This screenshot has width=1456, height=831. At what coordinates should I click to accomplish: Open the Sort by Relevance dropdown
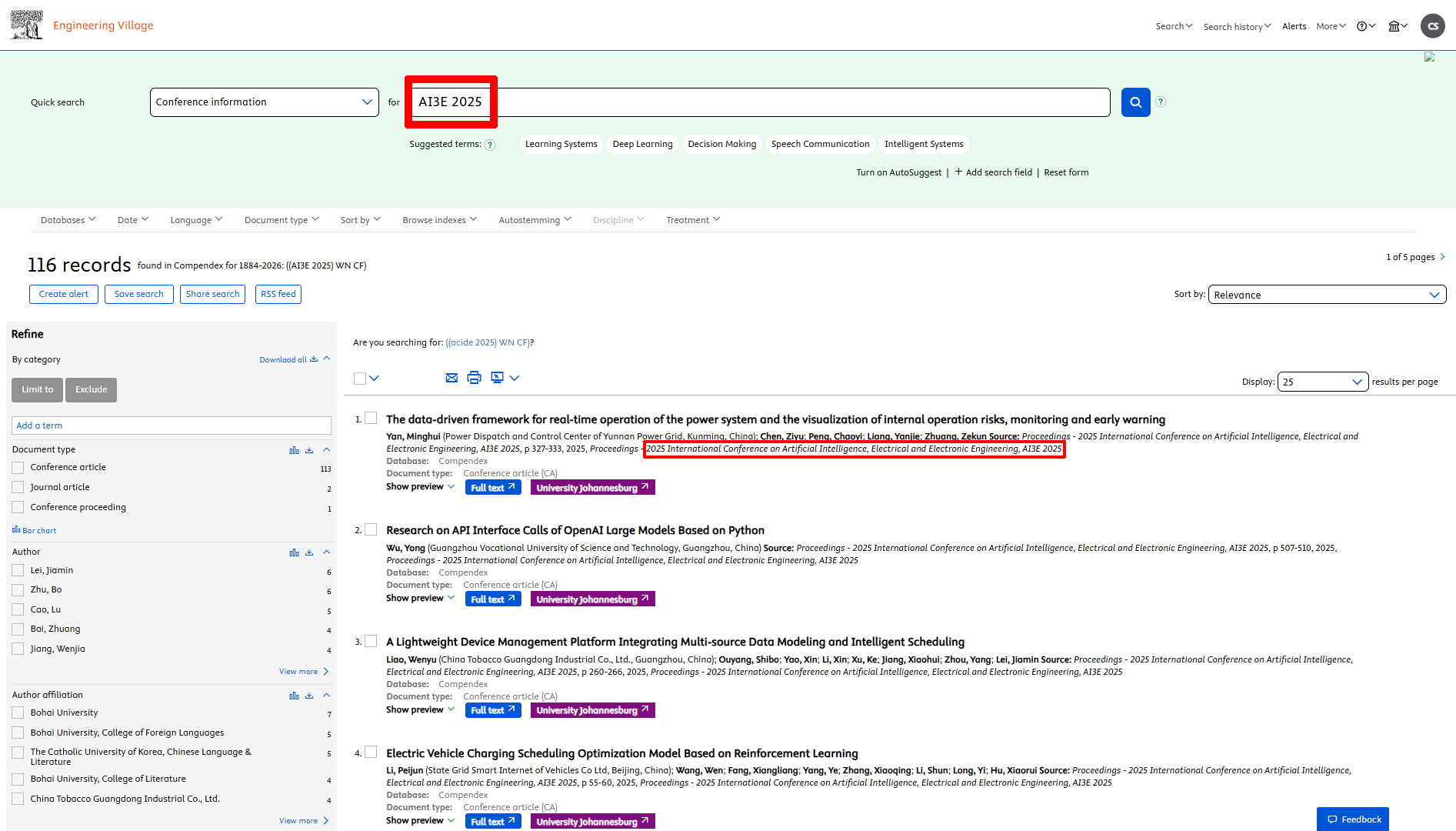pyautogui.click(x=1327, y=295)
